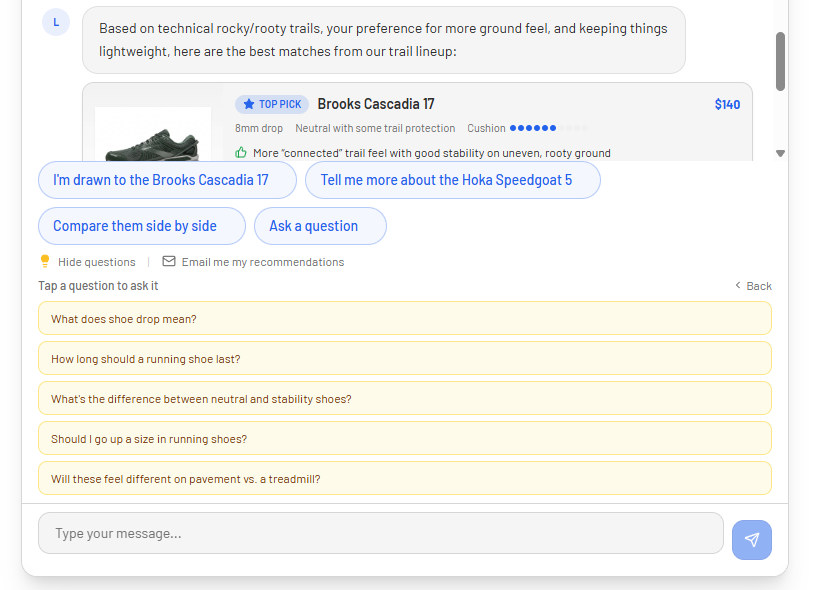The width and height of the screenshot is (819, 590).
Task: Select "Tell me more about the Hoka Speedgoat 5"
Action: pyautogui.click(x=452, y=180)
